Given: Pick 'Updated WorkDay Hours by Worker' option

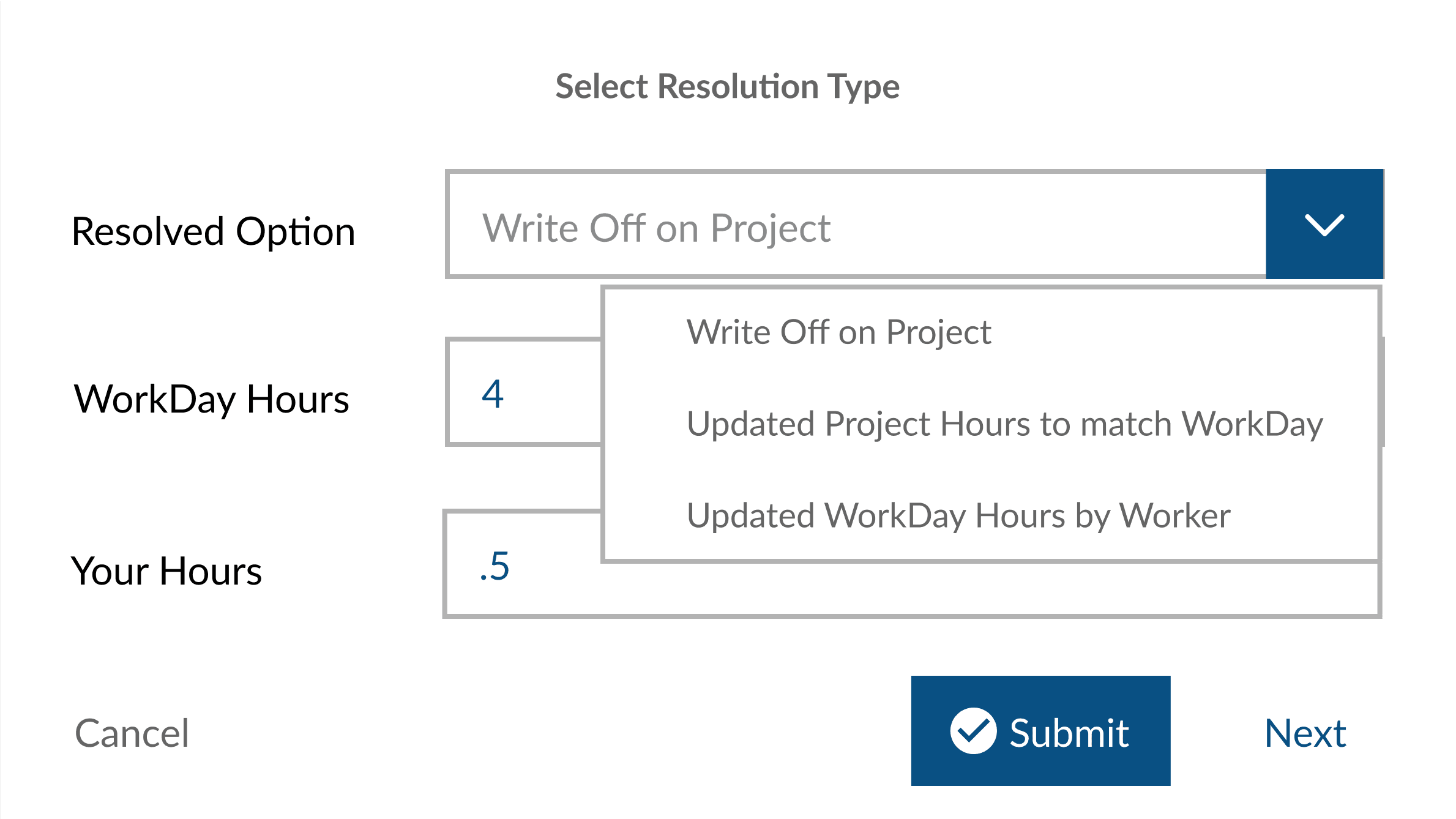Looking at the screenshot, I should [958, 515].
